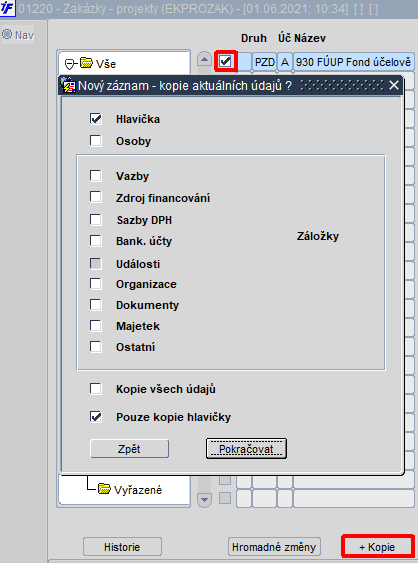
Task: Toggle the highlighted row selection checkbox
Action: point(226,61)
